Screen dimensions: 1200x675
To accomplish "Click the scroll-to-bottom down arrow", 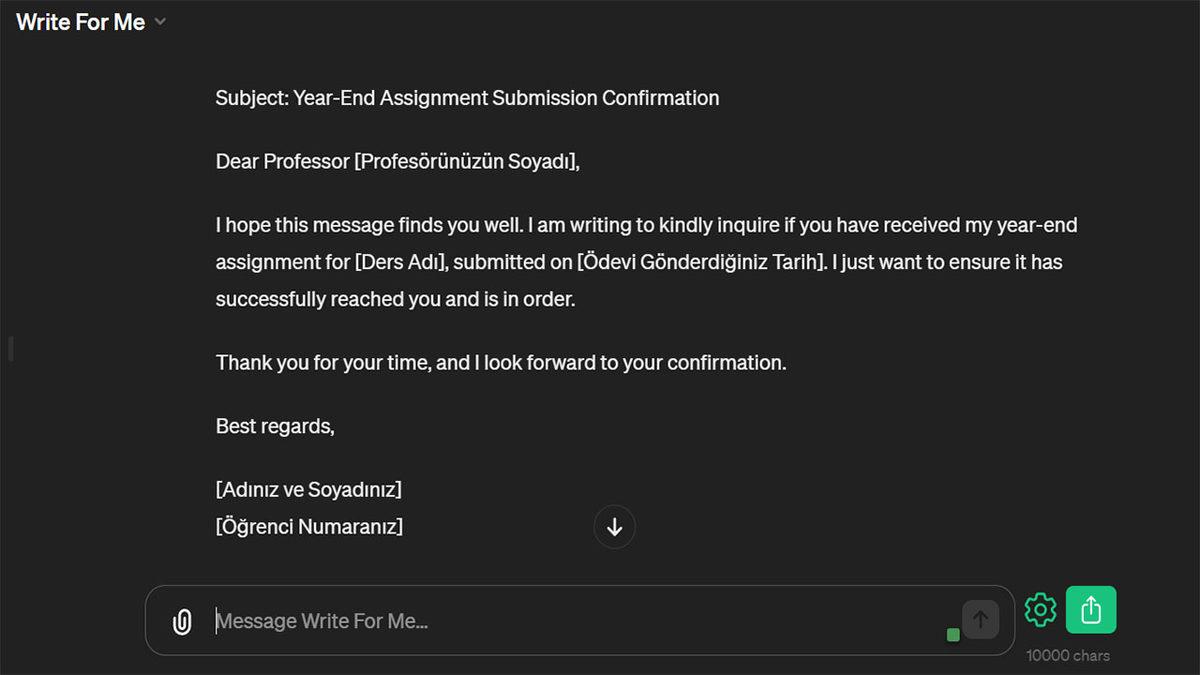I will tap(614, 527).
